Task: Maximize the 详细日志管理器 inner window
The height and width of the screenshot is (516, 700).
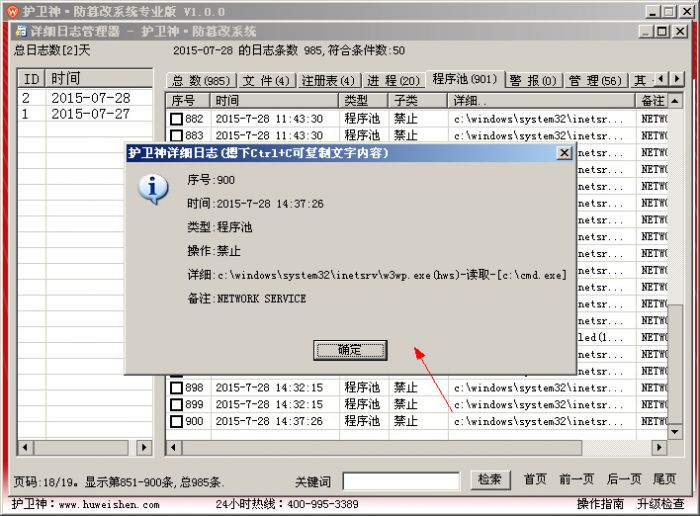Action: (x=662, y=31)
